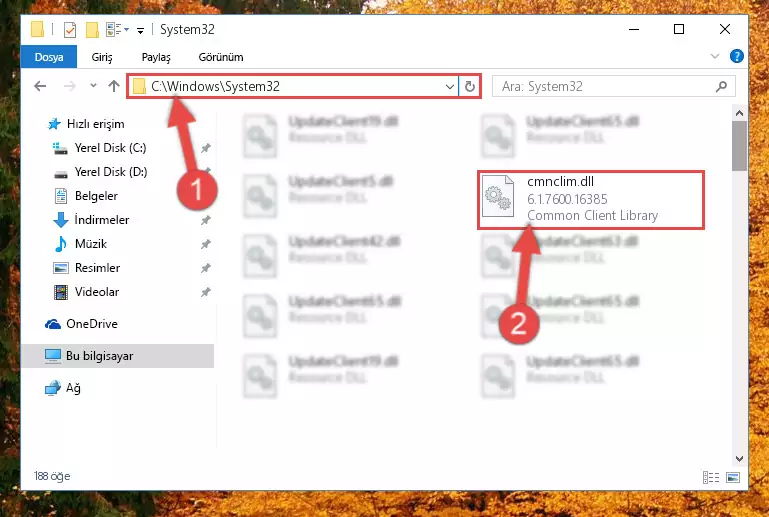
Task: Click the Ağ network icon
Action: point(53,388)
